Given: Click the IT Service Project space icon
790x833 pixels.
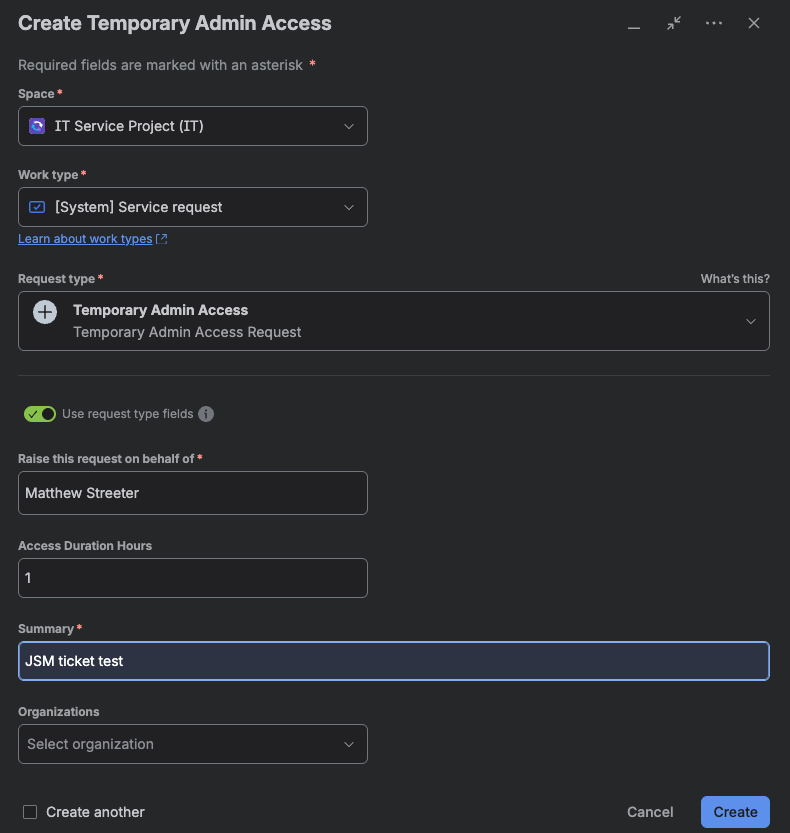Looking at the screenshot, I should [x=37, y=126].
